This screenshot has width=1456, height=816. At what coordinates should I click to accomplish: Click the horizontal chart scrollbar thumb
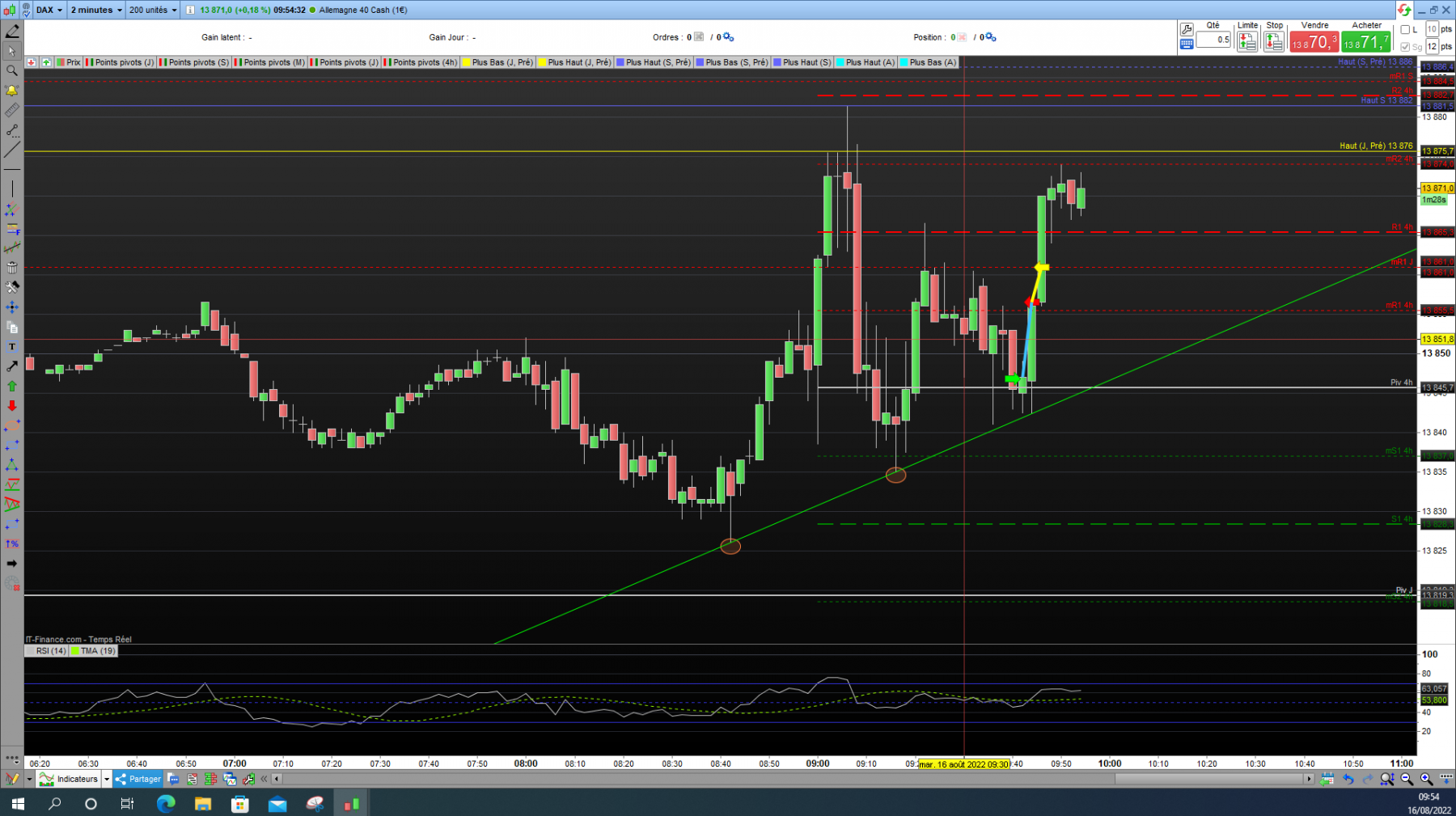point(1209,779)
